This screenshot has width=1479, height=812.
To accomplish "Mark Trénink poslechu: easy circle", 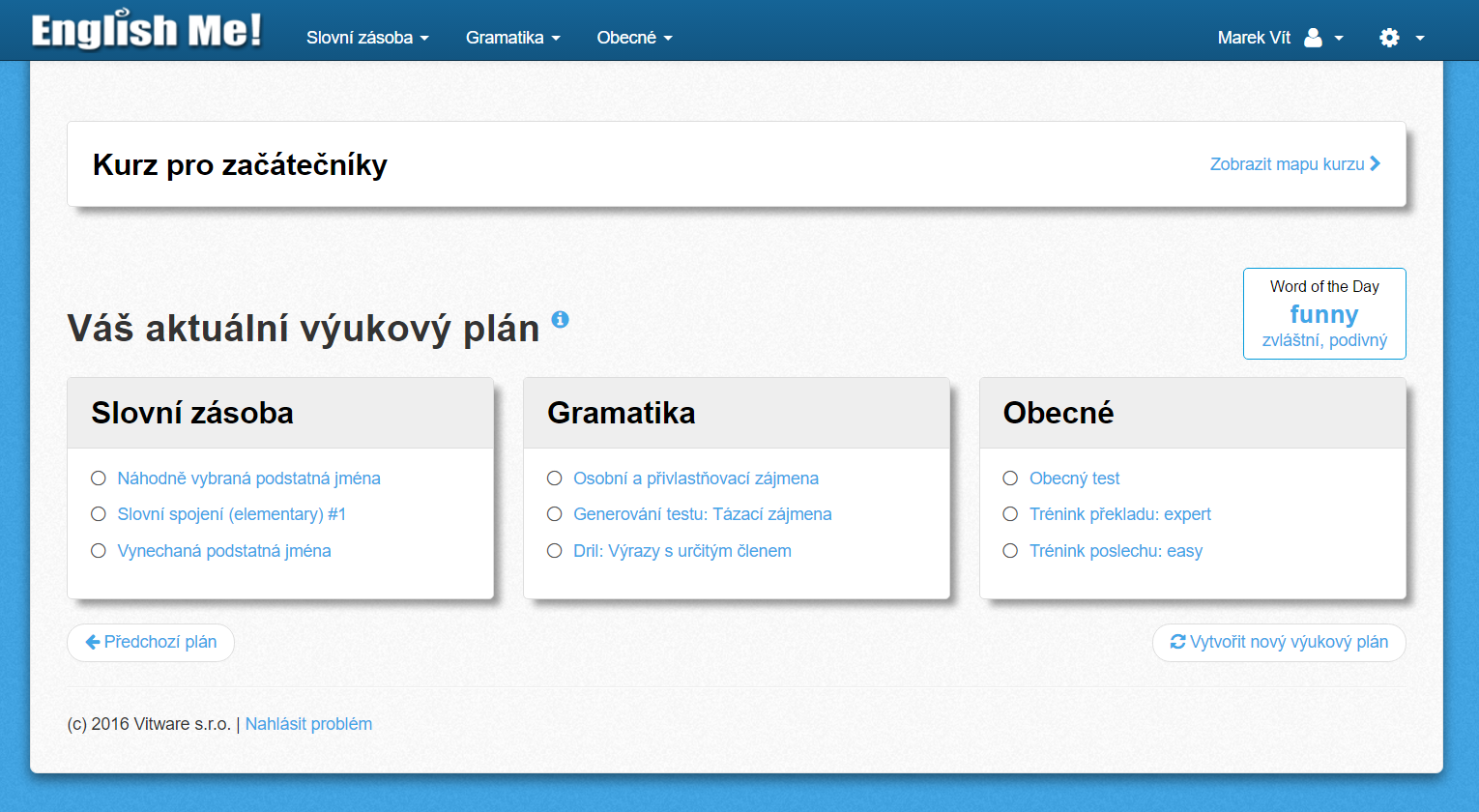I will click(x=1010, y=551).
